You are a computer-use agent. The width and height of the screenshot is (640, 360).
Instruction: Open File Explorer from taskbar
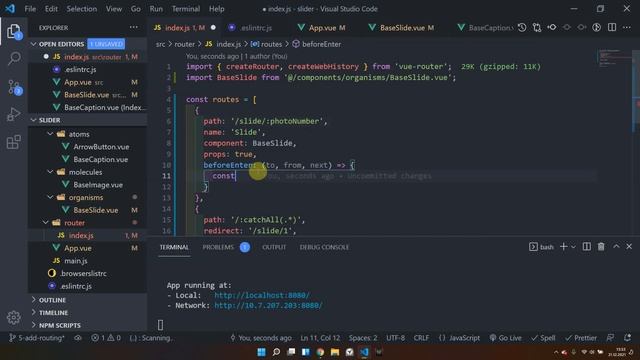[x=335, y=352]
